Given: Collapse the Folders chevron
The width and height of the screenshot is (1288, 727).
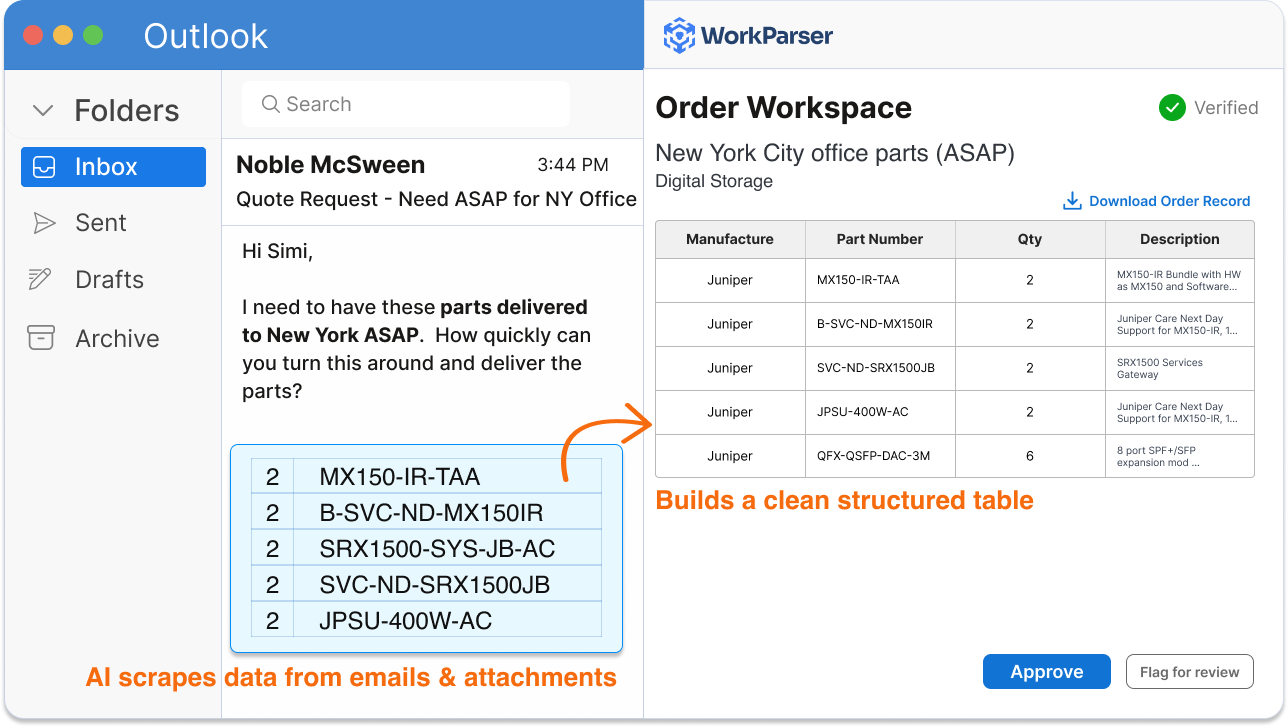Looking at the screenshot, I should click(x=43, y=110).
